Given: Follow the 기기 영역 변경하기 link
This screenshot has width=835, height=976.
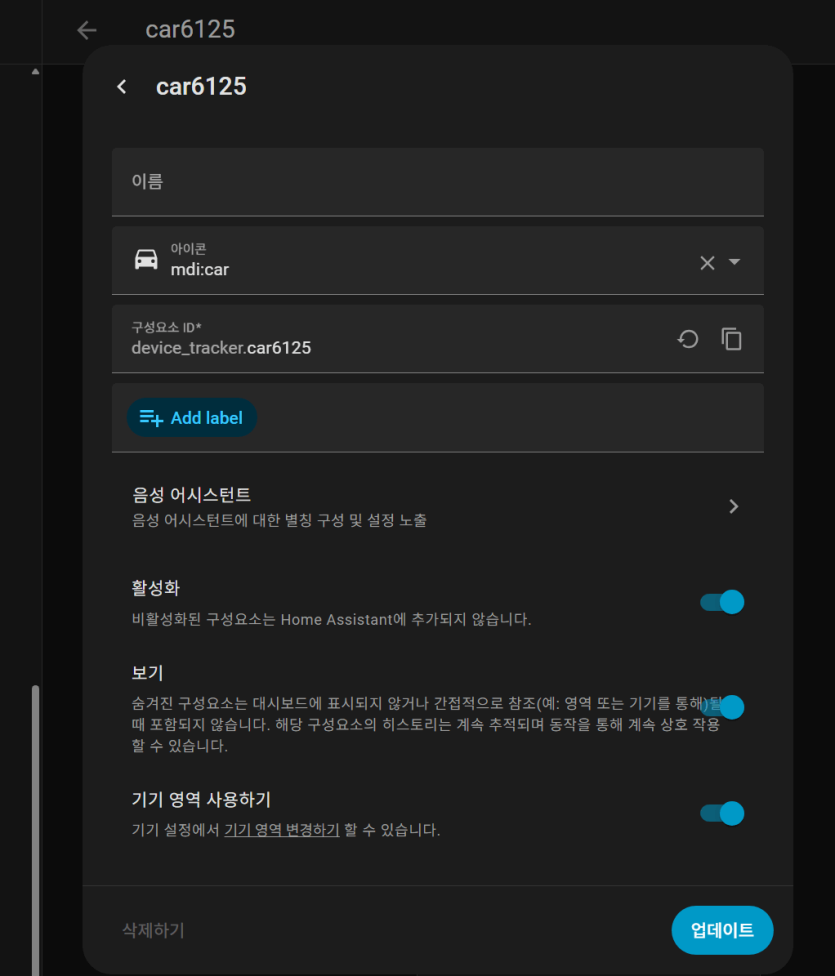Looking at the screenshot, I should (x=281, y=830).
